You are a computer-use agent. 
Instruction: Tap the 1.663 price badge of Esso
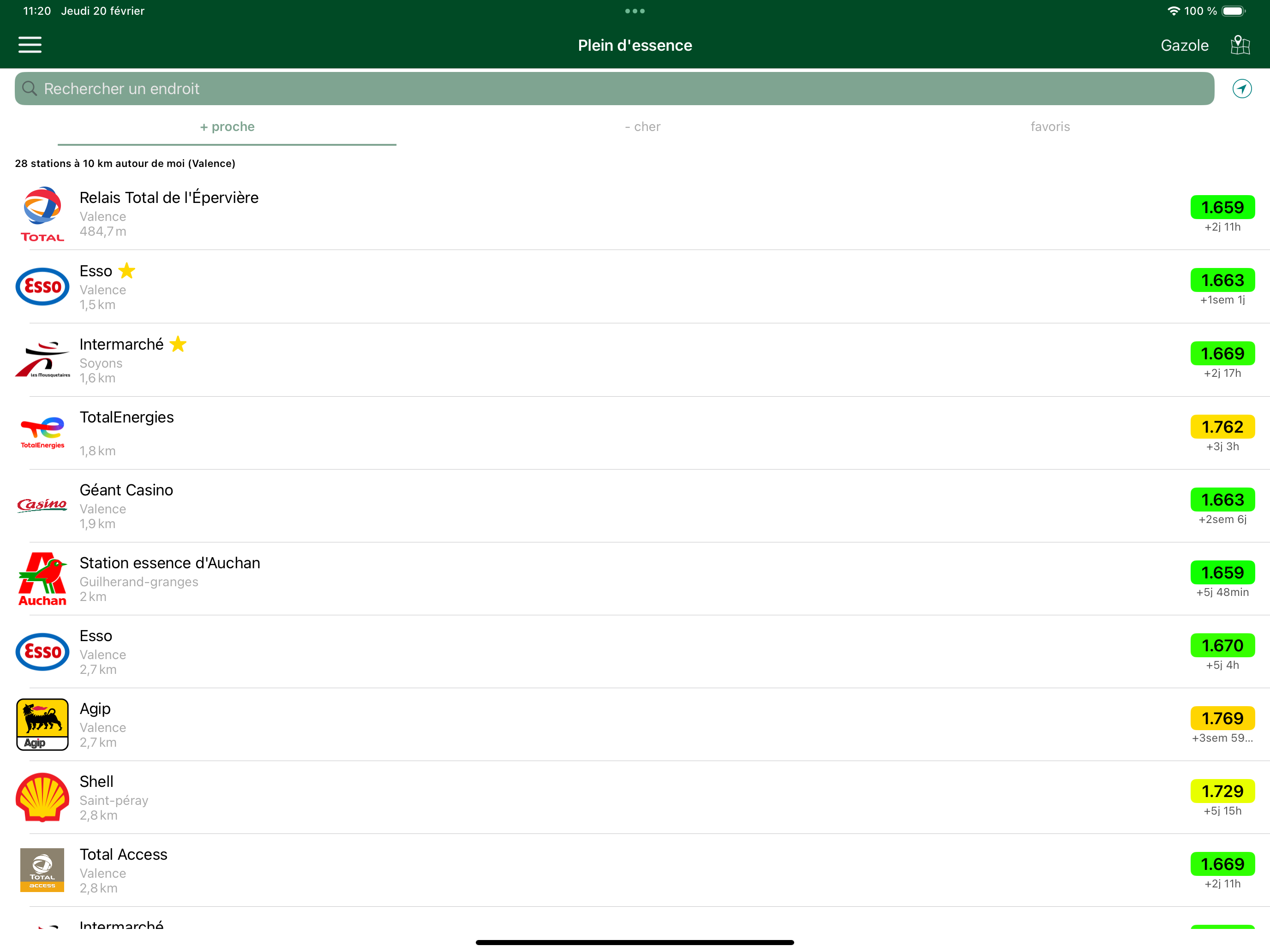click(1222, 280)
